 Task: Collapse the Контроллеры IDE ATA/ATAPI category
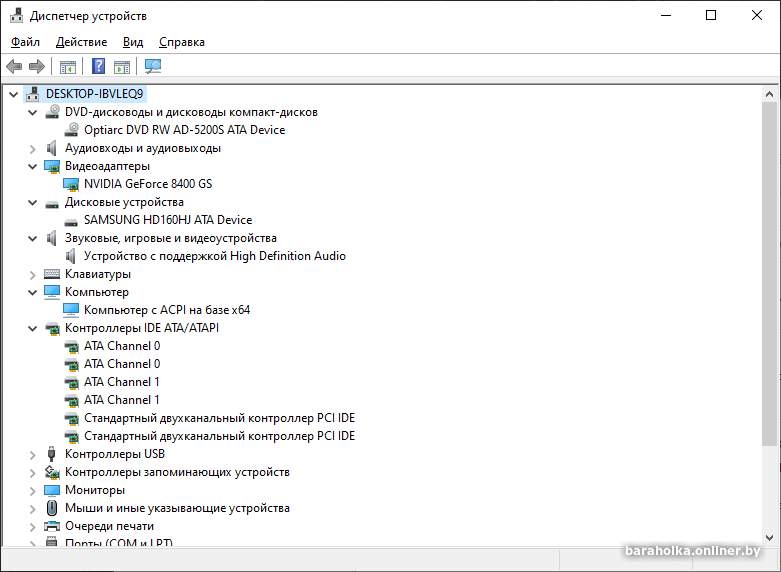pyautogui.click(x=32, y=328)
